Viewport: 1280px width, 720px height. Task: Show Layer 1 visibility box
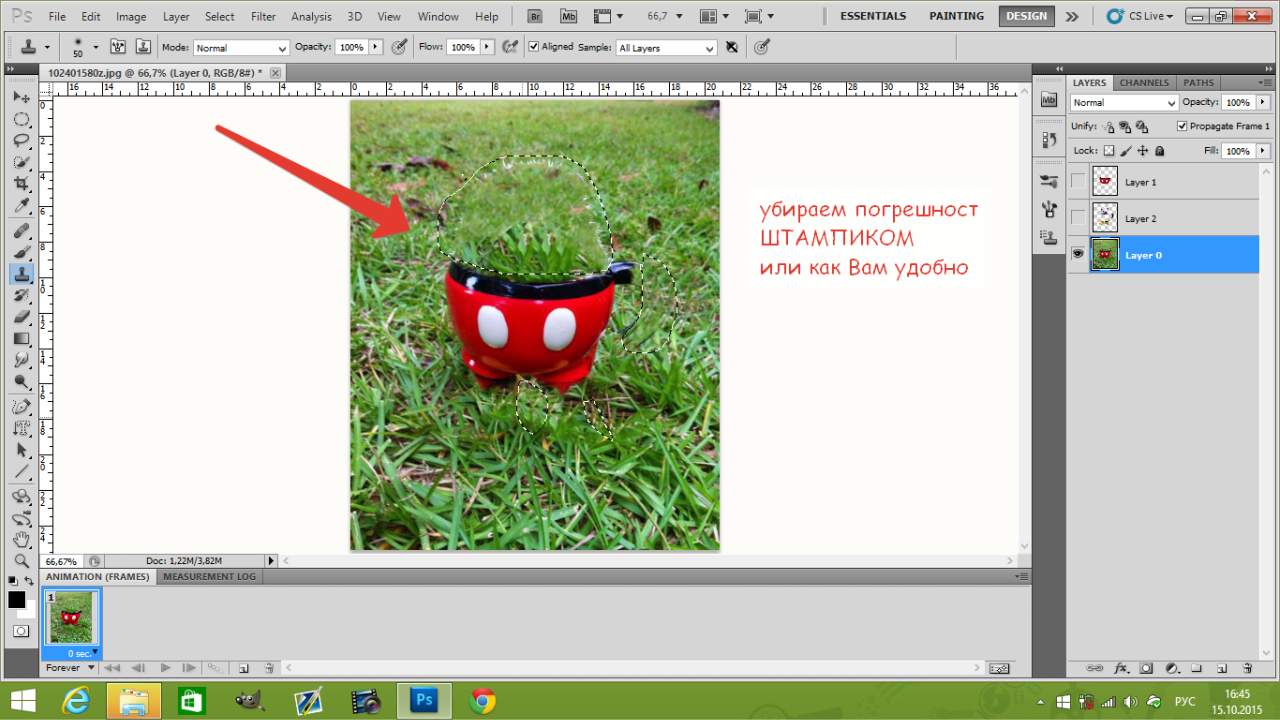(1078, 182)
